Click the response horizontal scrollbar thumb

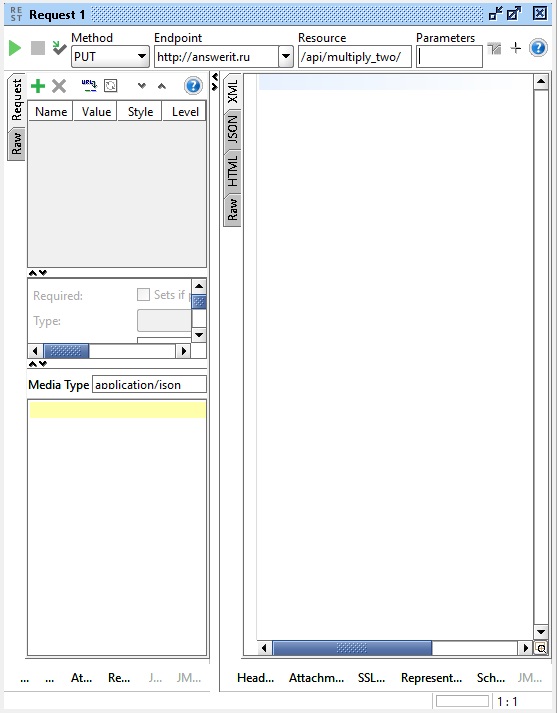(x=352, y=648)
